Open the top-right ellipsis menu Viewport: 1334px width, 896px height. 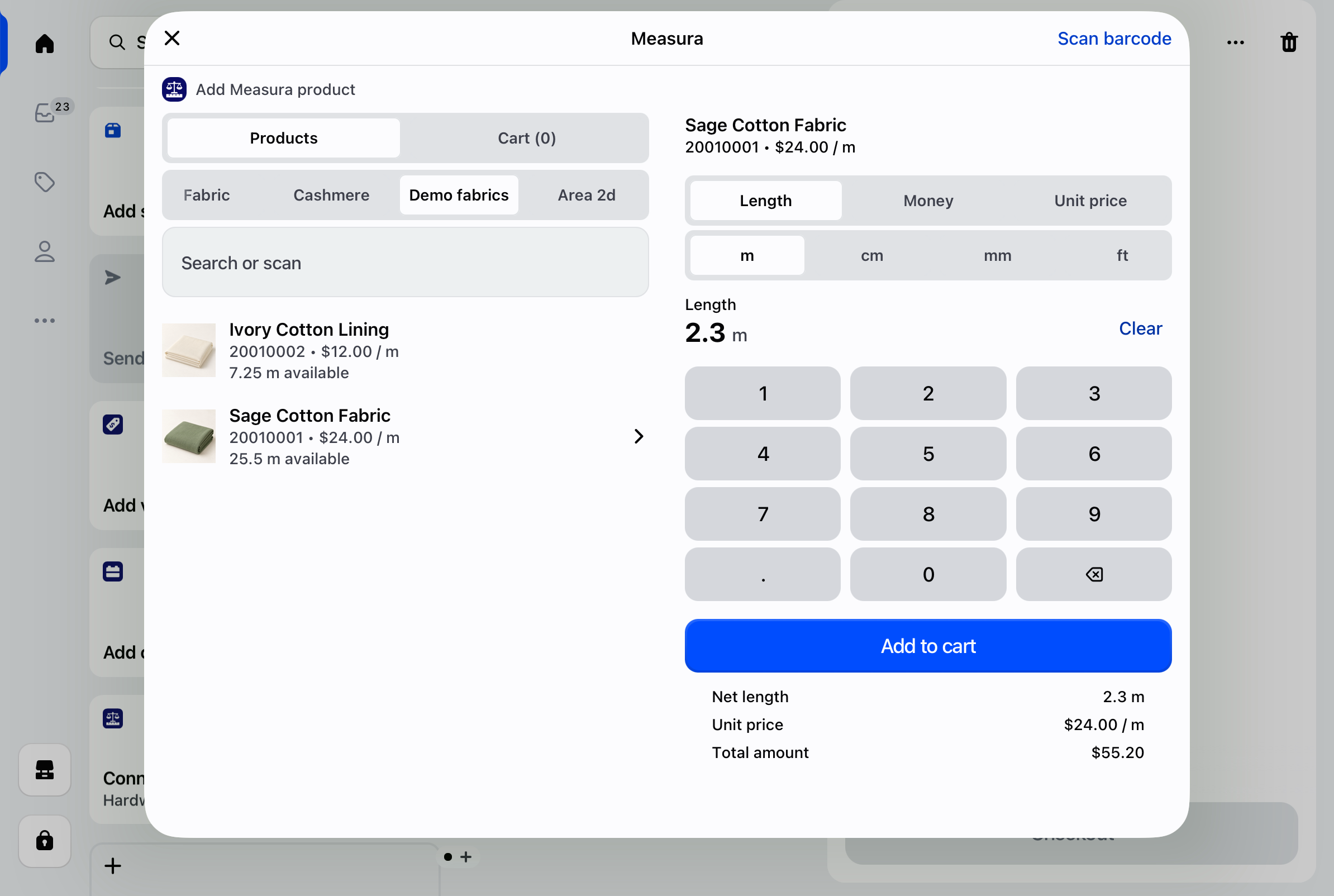coord(1235,42)
